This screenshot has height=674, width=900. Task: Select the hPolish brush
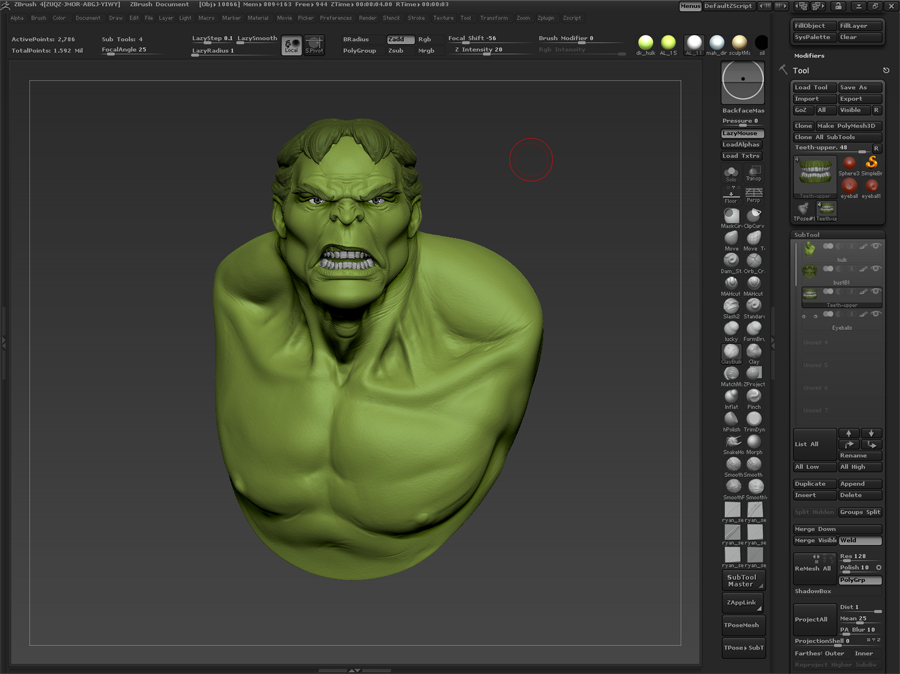tap(731, 419)
